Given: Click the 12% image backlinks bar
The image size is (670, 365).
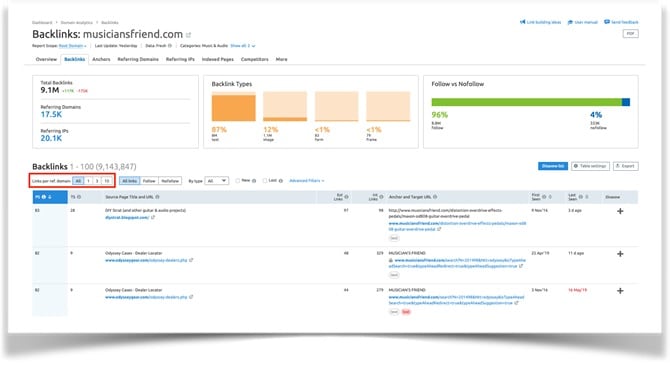Looking at the screenshot, I should tap(285, 107).
